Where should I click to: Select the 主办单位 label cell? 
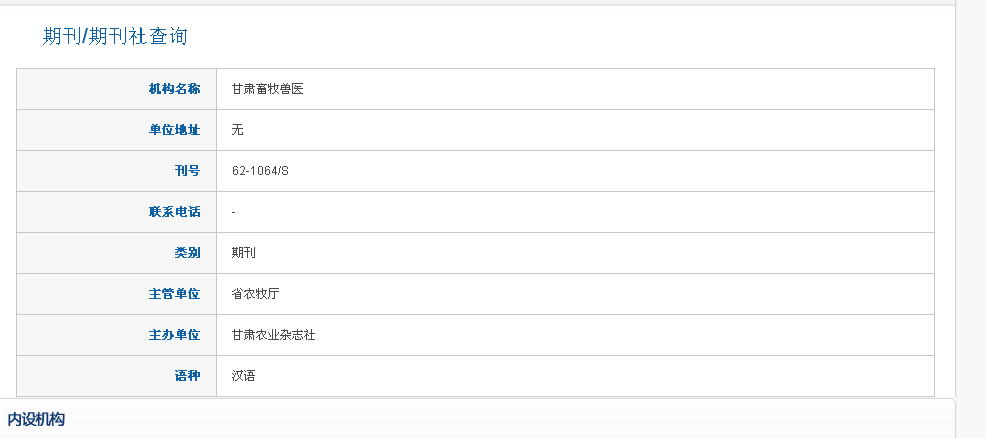pos(116,335)
